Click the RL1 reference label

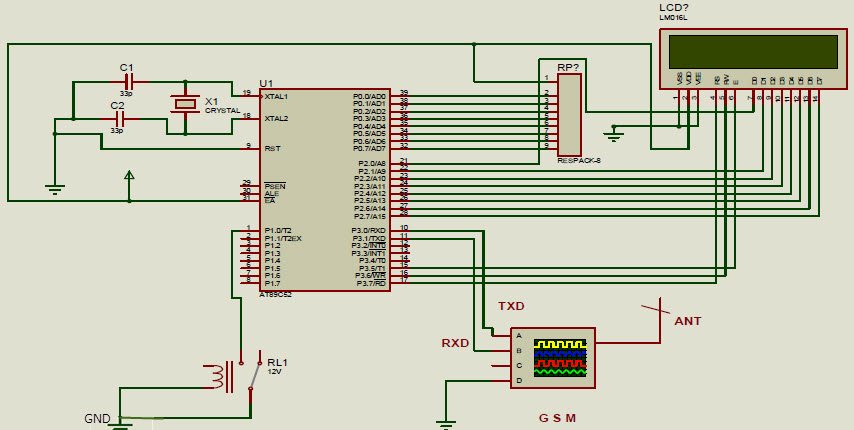278,363
